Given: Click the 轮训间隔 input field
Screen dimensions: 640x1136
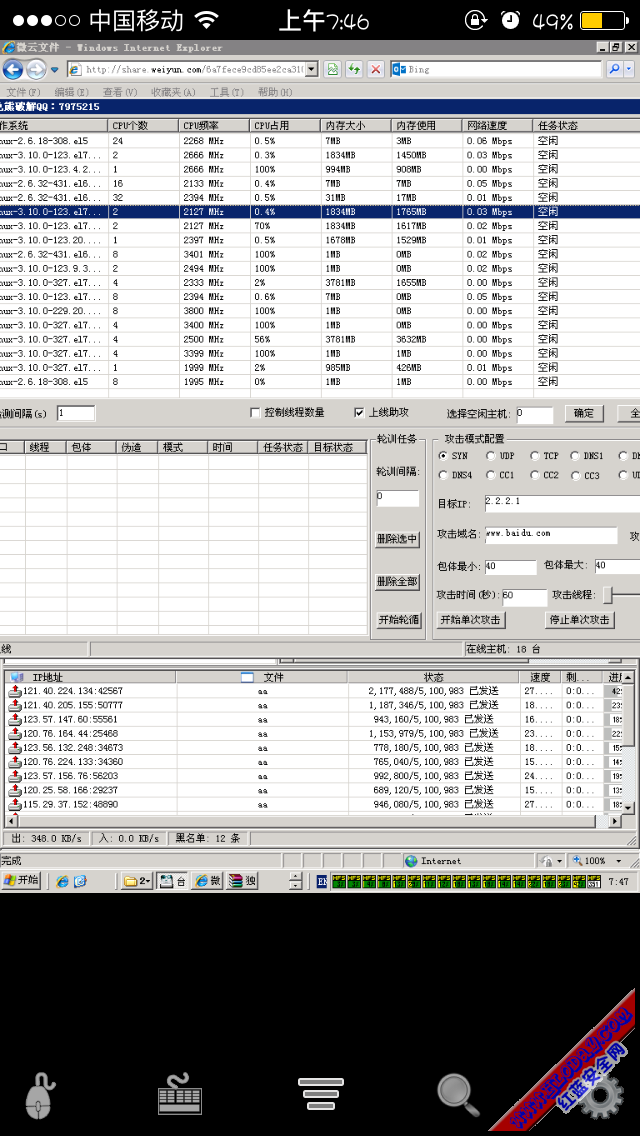Looking at the screenshot, I should click(x=397, y=497).
